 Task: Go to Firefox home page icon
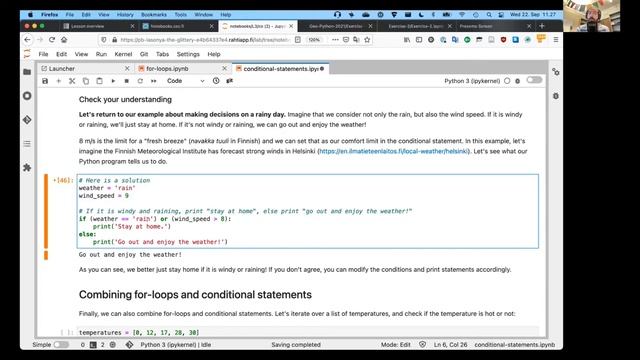pos(64,40)
